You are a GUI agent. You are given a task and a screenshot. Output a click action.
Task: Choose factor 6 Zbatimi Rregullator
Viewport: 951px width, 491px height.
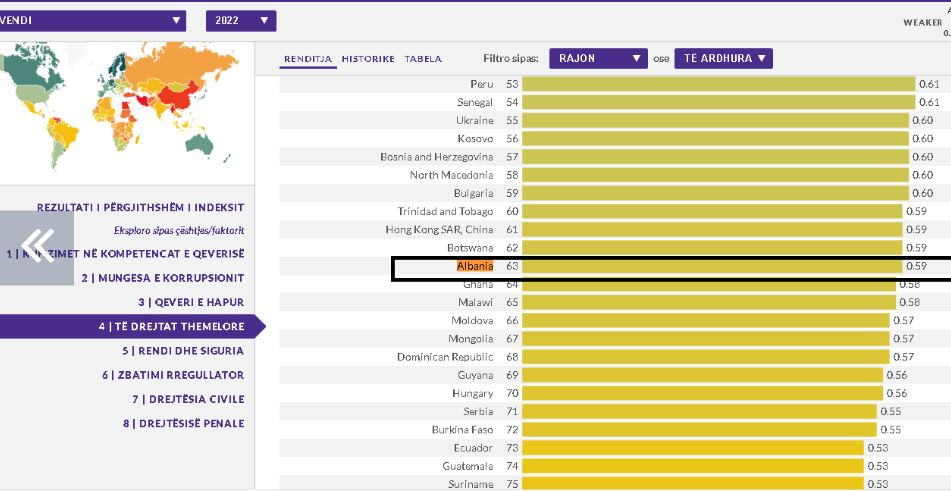(172, 375)
